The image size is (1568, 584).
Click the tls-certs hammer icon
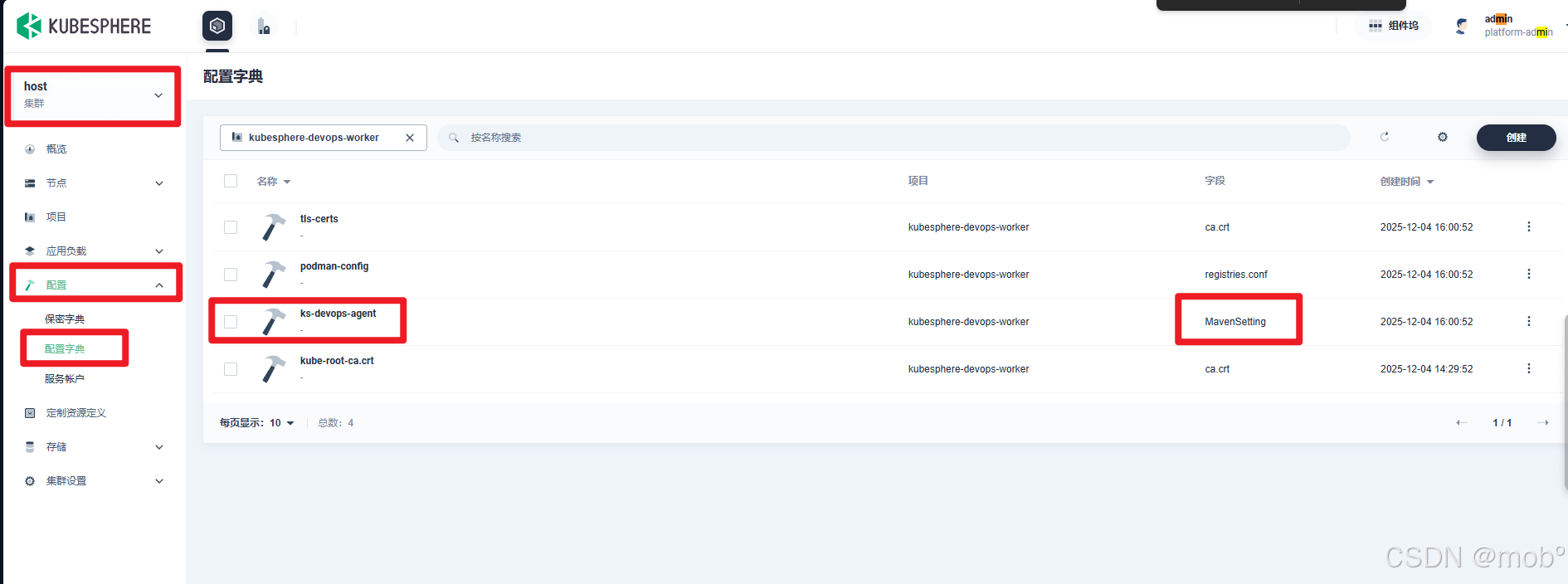273,227
